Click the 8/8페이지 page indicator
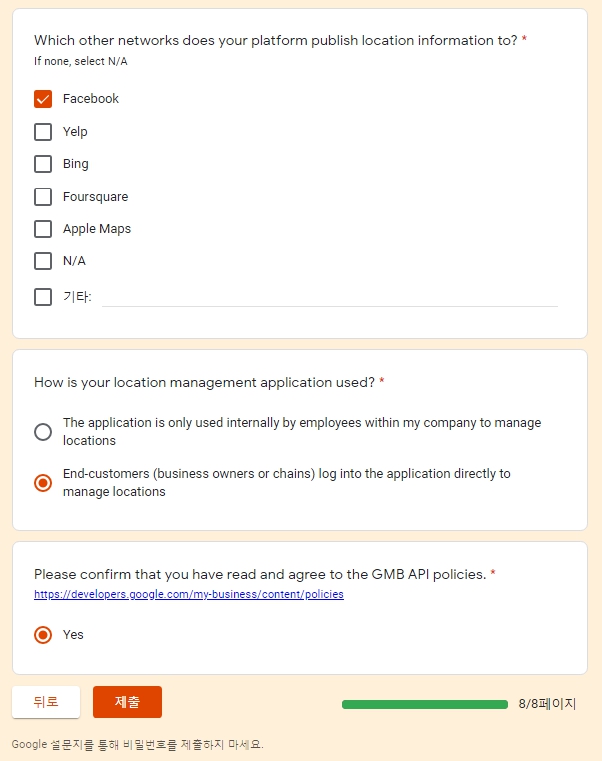 (547, 704)
